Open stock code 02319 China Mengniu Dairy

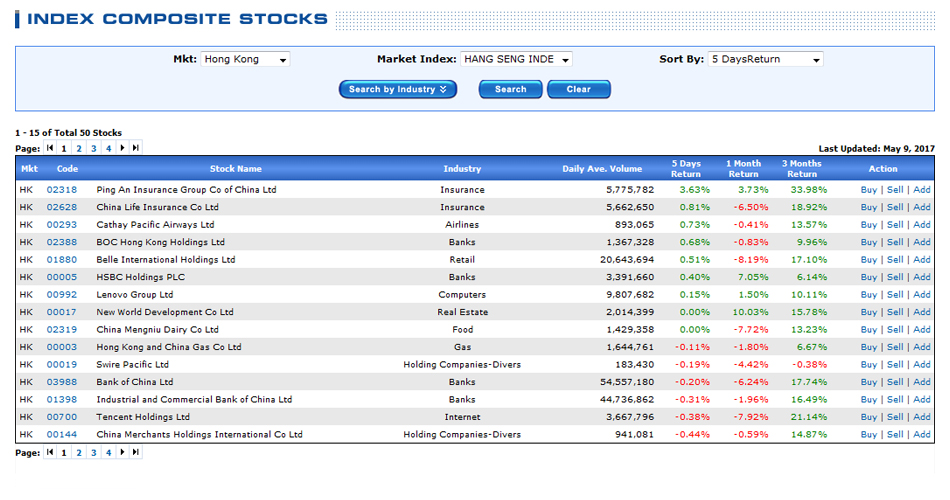click(62, 330)
